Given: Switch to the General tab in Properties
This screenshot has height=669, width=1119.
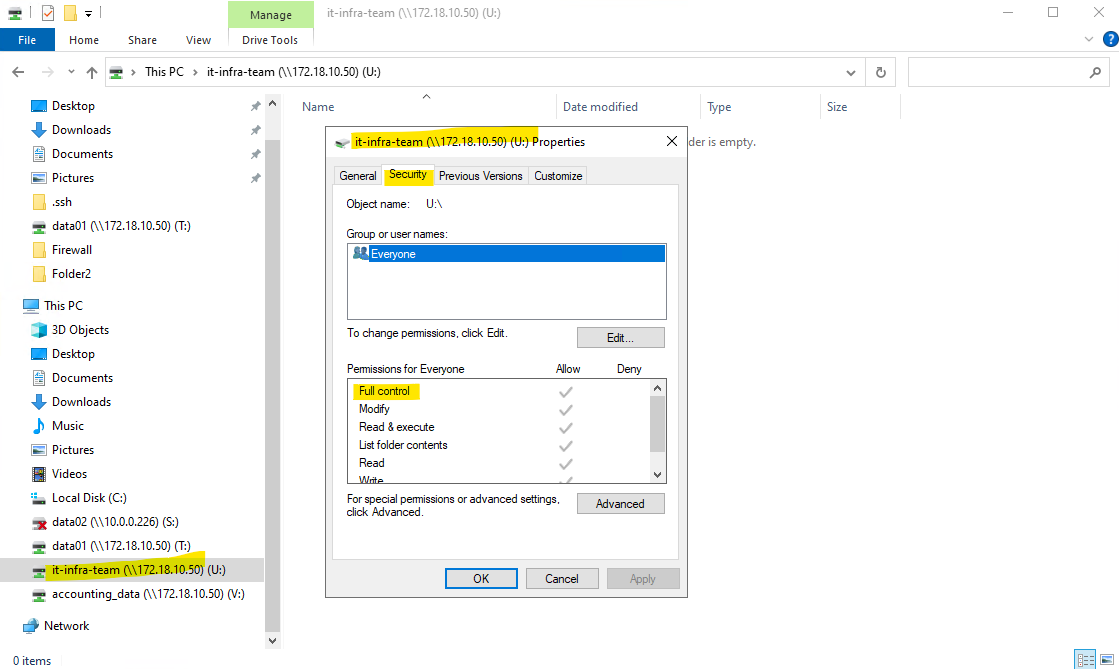Looking at the screenshot, I should 358,176.
